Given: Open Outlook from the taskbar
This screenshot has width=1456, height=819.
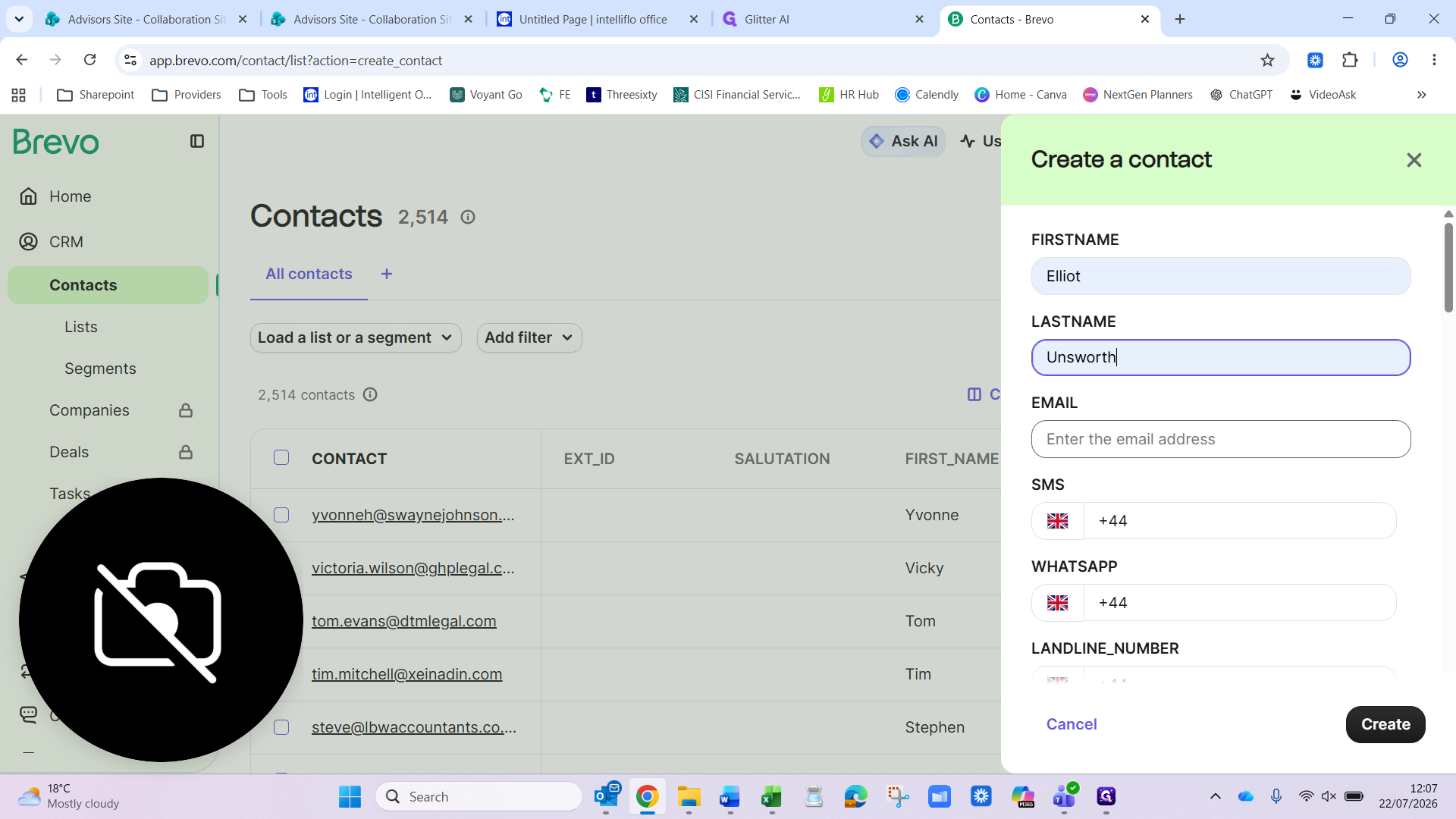Looking at the screenshot, I should 607,796.
